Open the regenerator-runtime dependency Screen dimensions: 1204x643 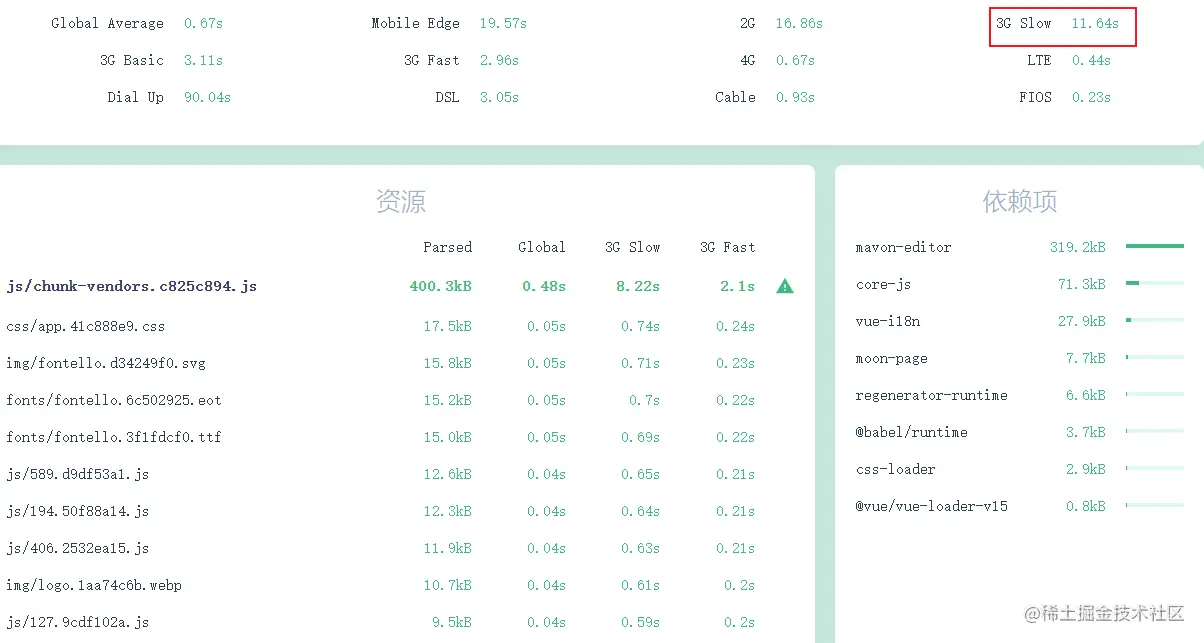931,395
